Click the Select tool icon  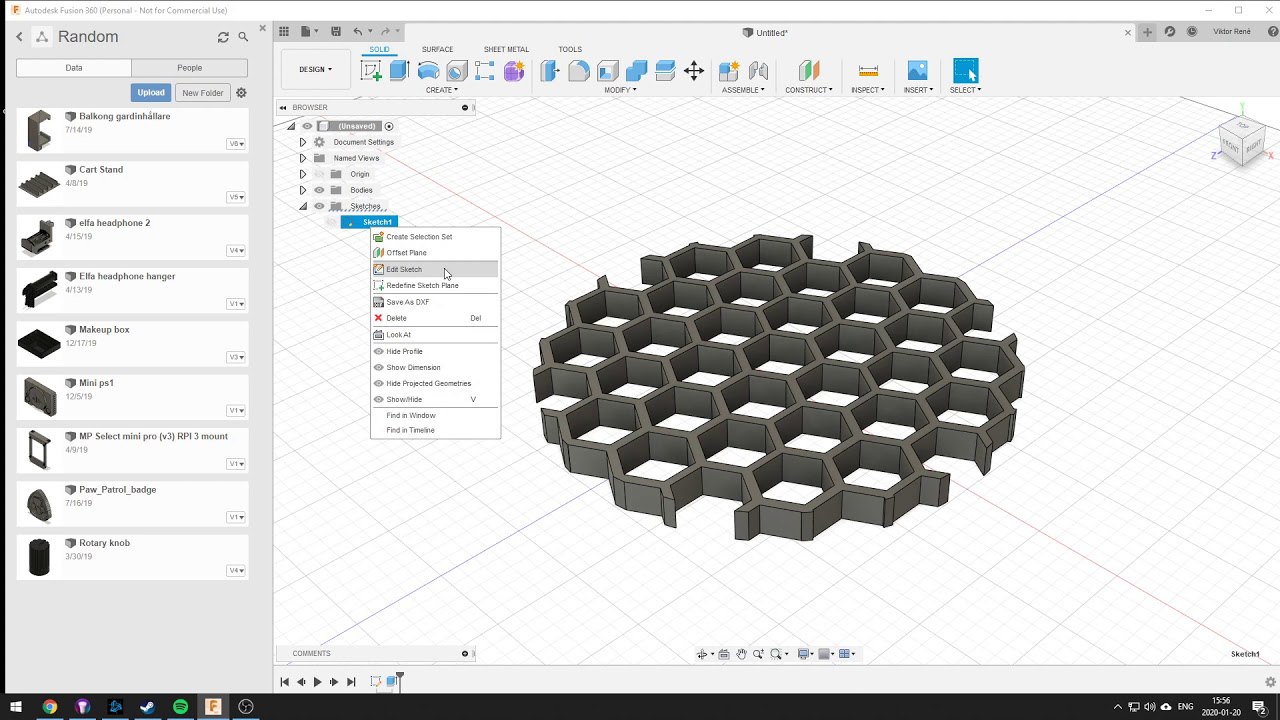coord(965,70)
